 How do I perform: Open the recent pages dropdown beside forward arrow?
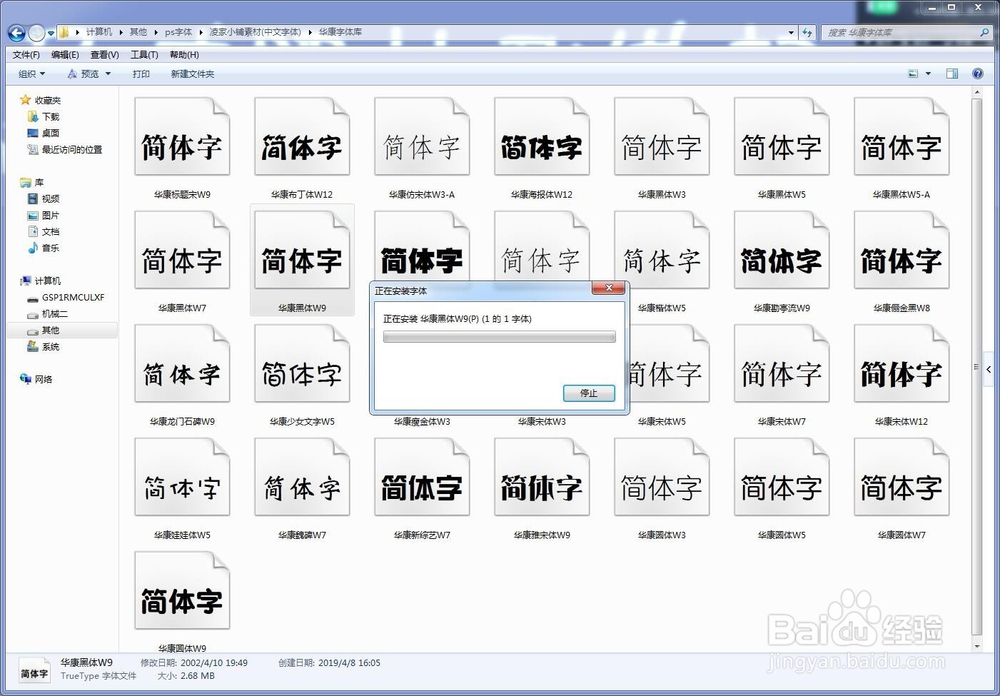tap(50, 33)
